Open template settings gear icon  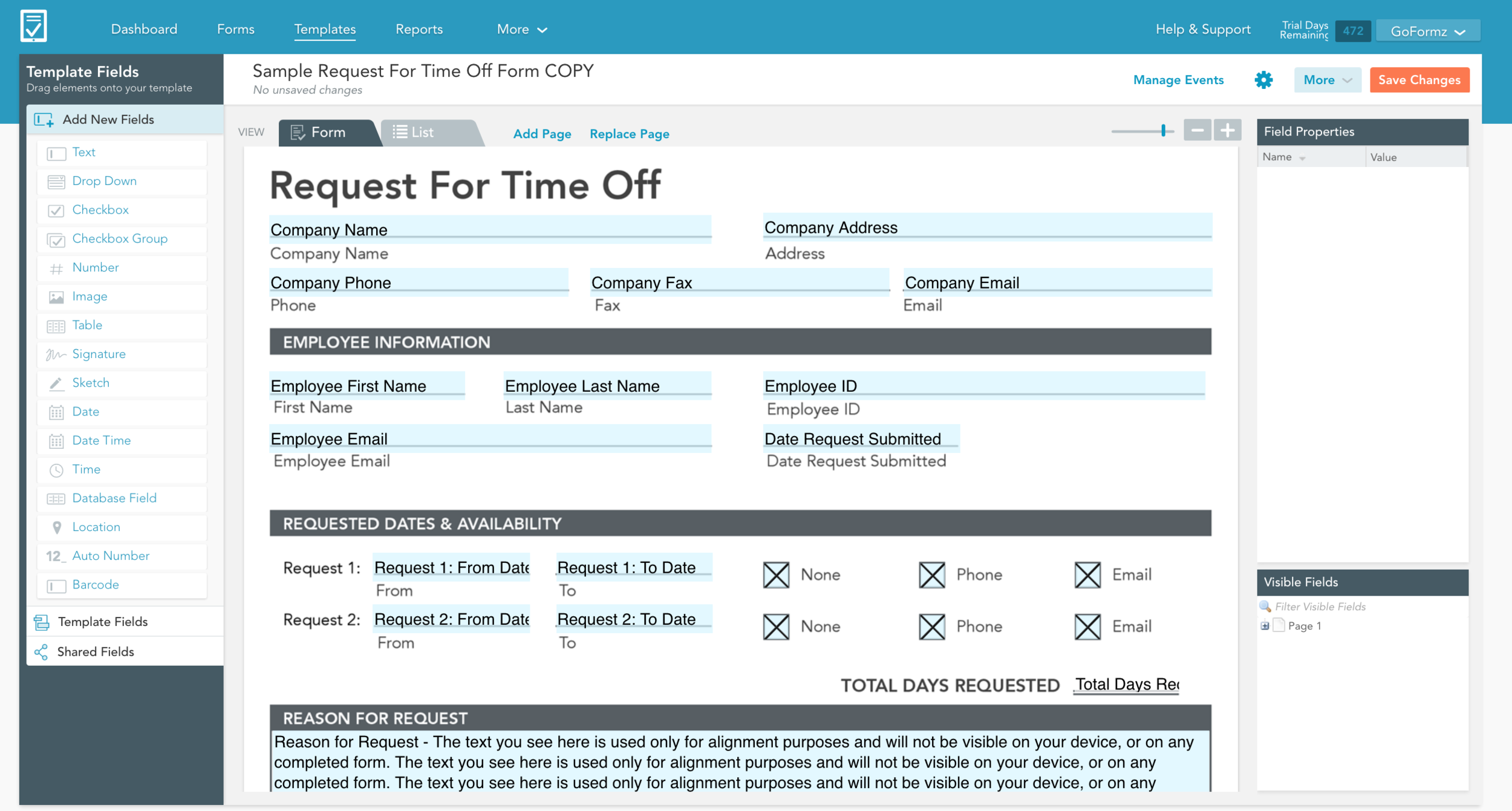1263,80
